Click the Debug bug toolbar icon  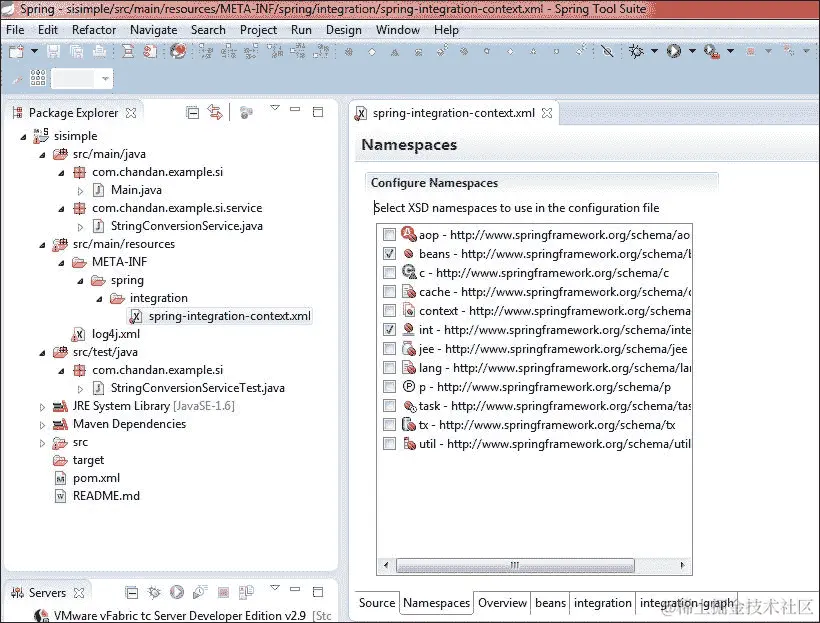[x=636, y=51]
